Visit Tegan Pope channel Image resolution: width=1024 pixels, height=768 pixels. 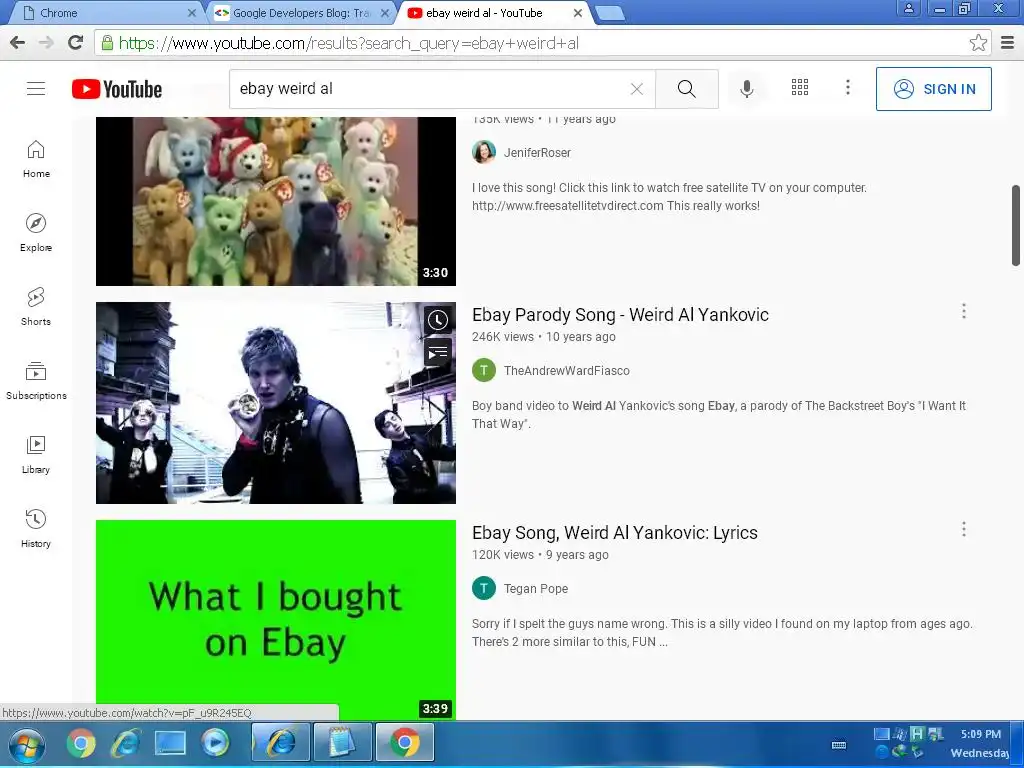(536, 589)
